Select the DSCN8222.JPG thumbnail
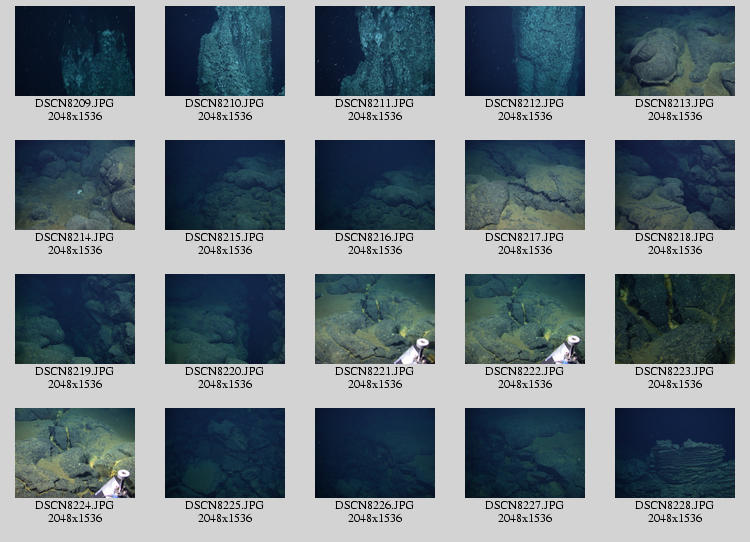 (525, 319)
